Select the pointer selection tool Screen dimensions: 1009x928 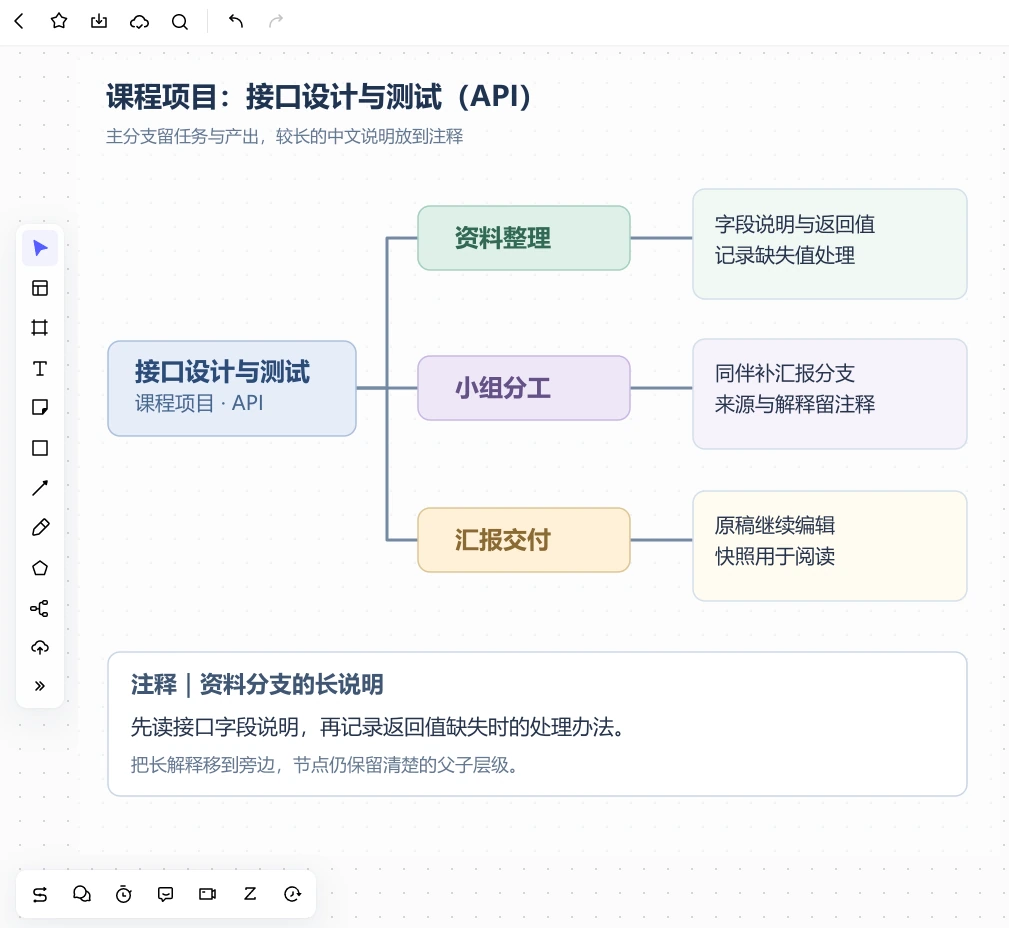tap(40, 248)
